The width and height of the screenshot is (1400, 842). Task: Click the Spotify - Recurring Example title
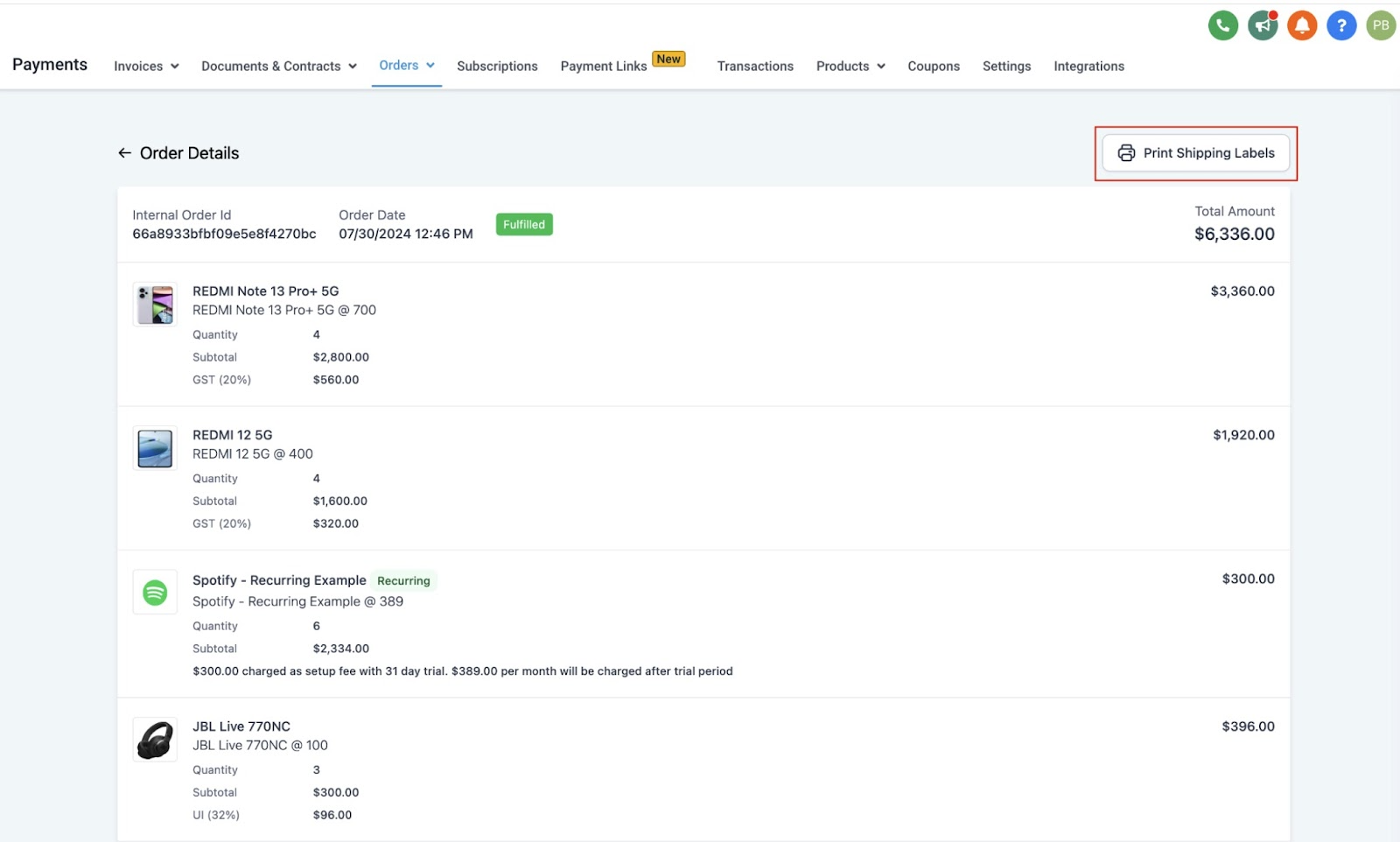279,580
